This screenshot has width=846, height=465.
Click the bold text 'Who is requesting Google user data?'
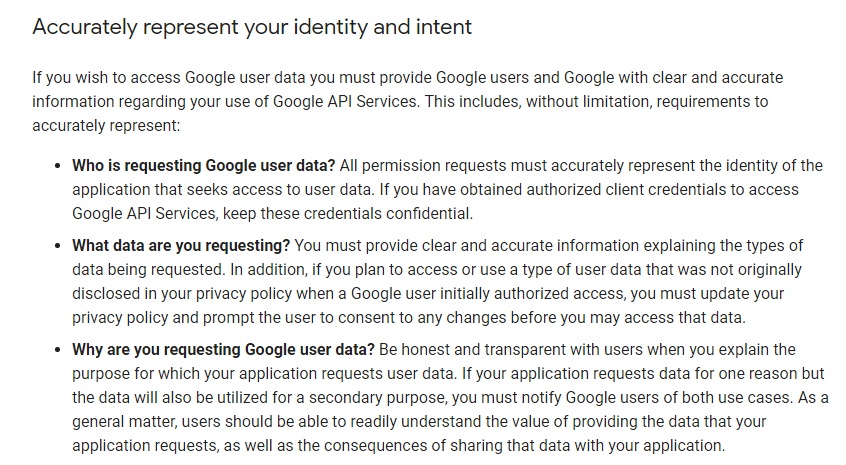pos(204,166)
